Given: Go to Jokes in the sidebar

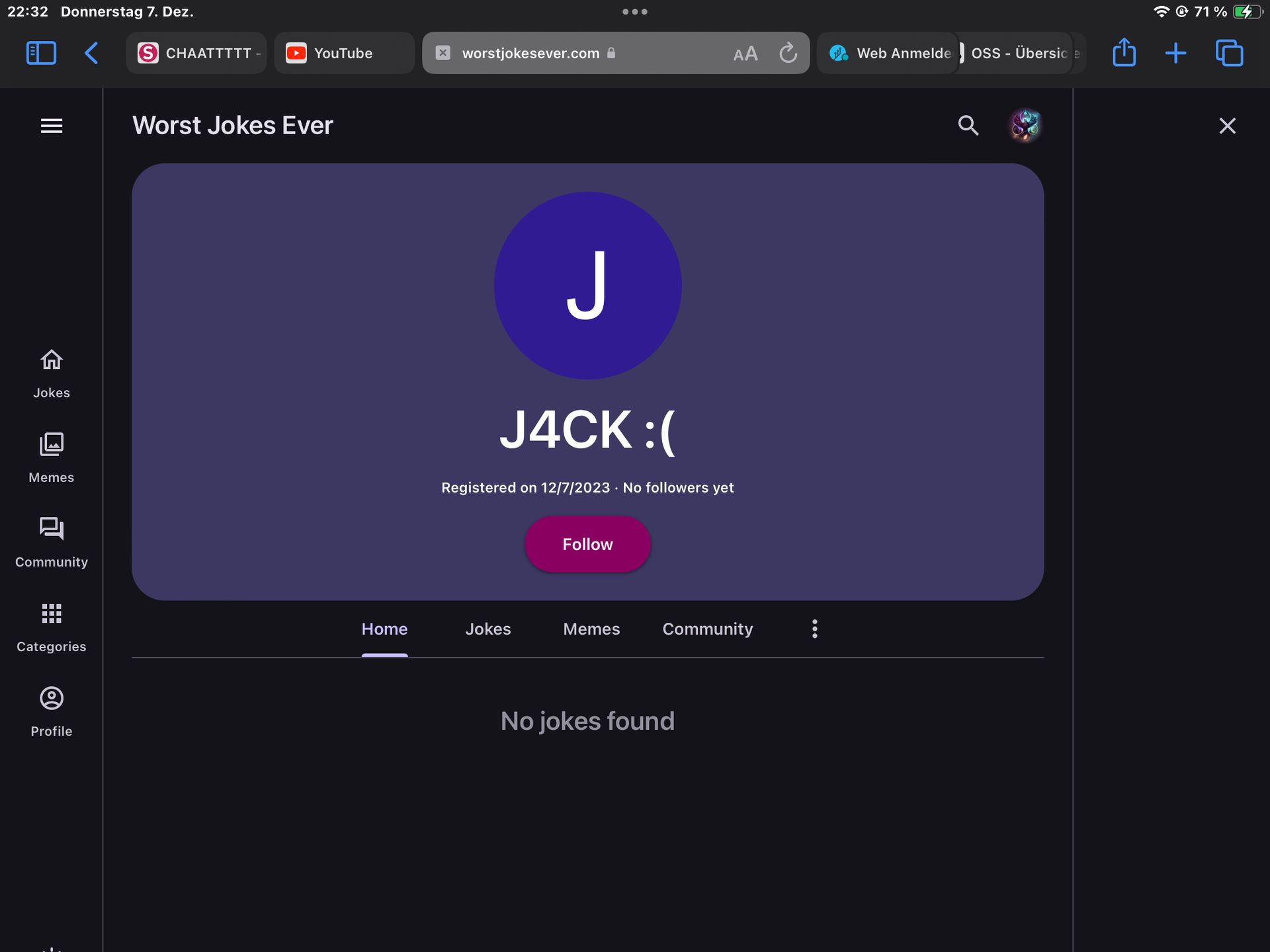Looking at the screenshot, I should click(52, 374).
